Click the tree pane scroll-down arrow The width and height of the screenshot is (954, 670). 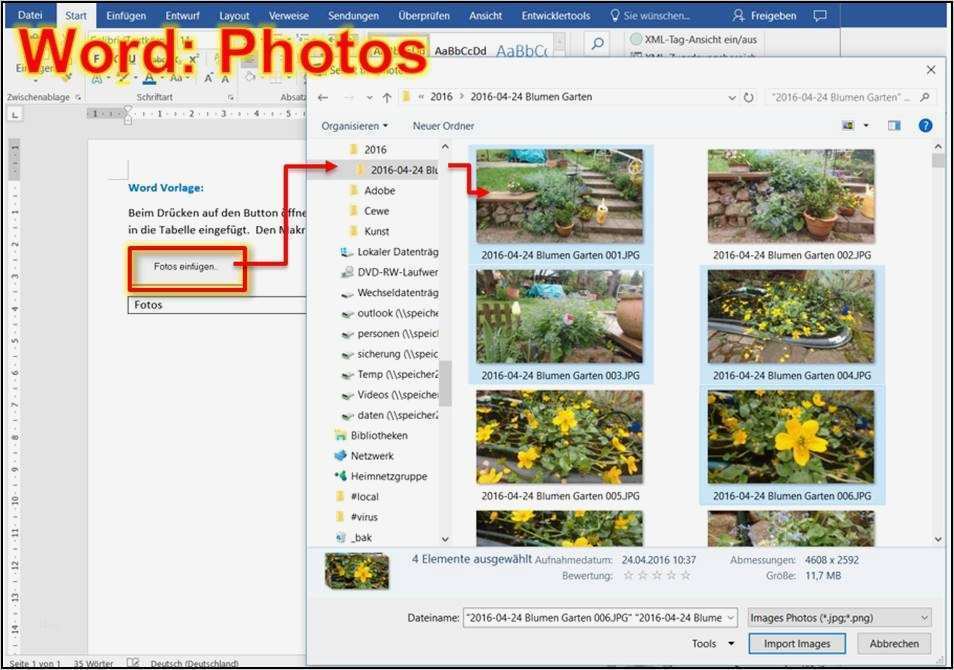445,539
